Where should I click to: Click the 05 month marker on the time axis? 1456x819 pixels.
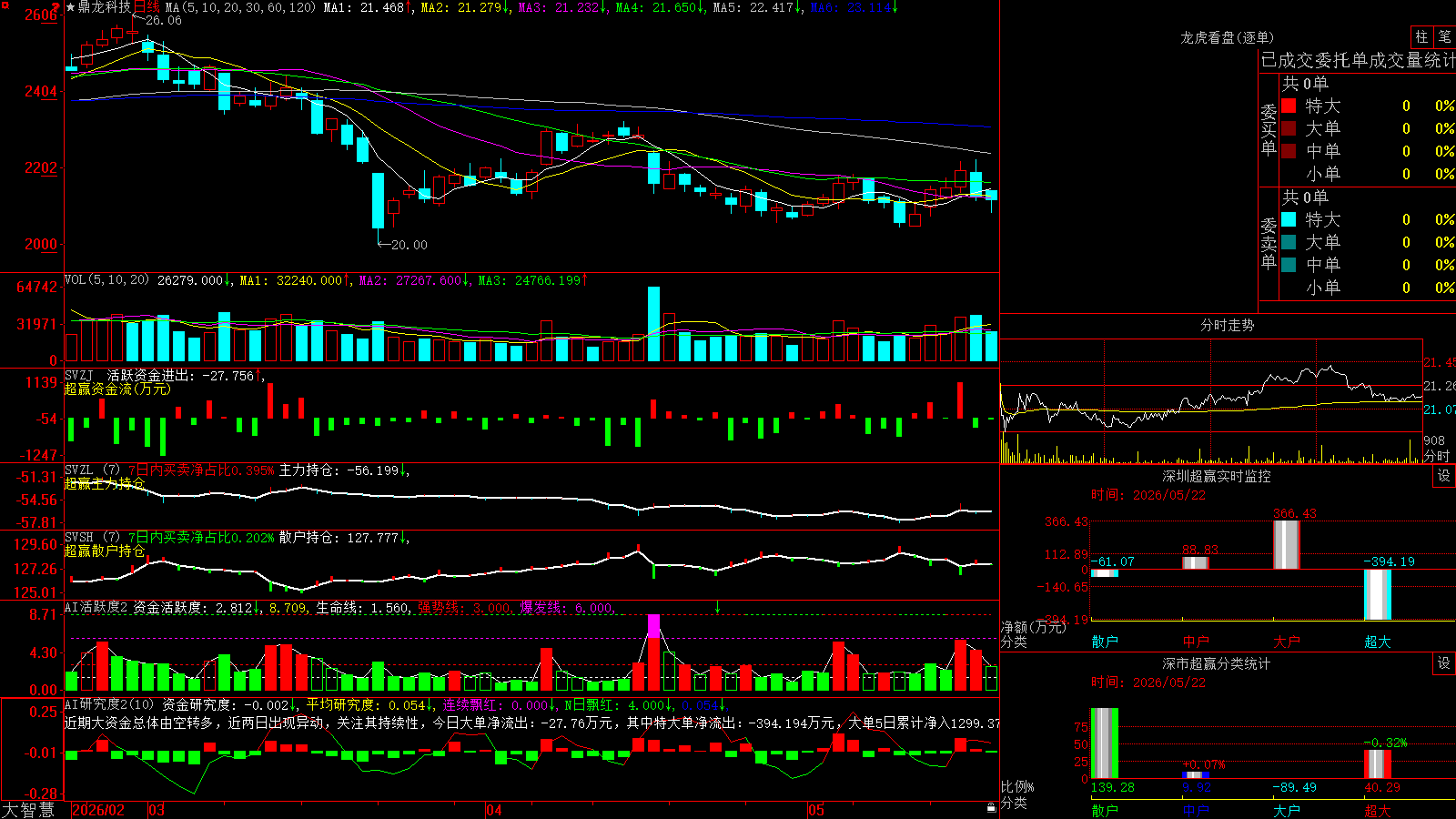point(816,810)
